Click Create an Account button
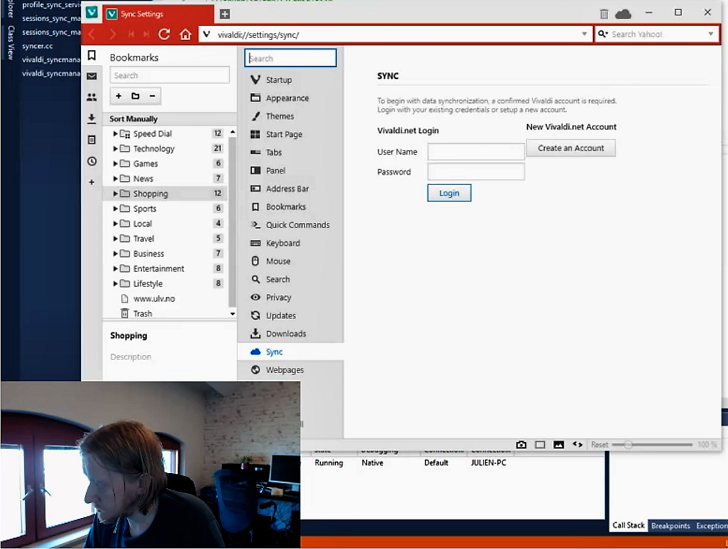The image size is (728, 549). point(571,148)
